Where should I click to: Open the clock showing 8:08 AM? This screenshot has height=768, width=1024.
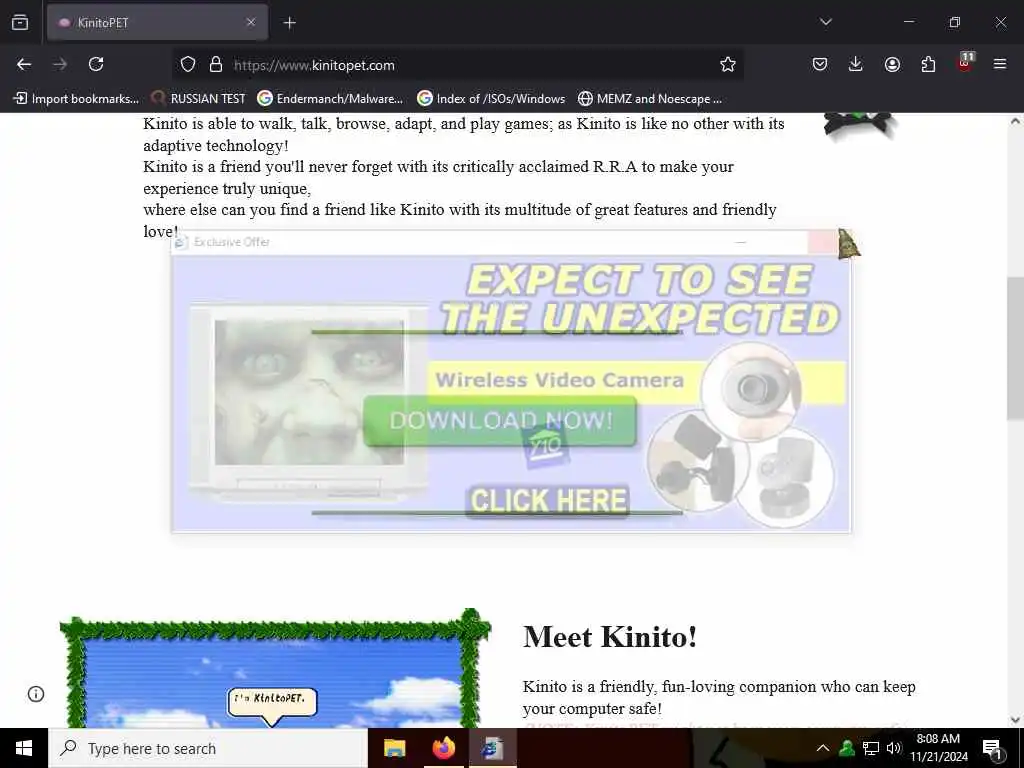(938, 748)
